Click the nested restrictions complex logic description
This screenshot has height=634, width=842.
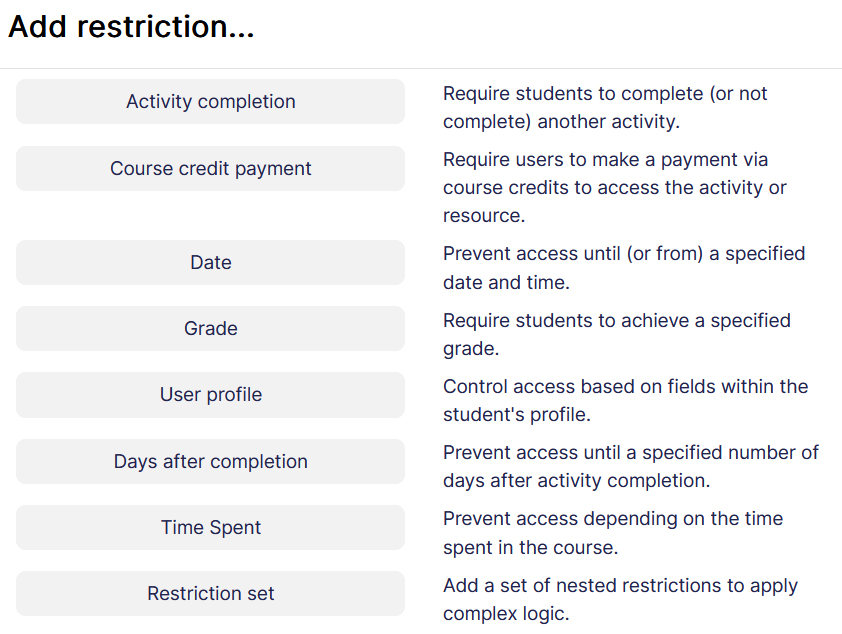(620, 599)
